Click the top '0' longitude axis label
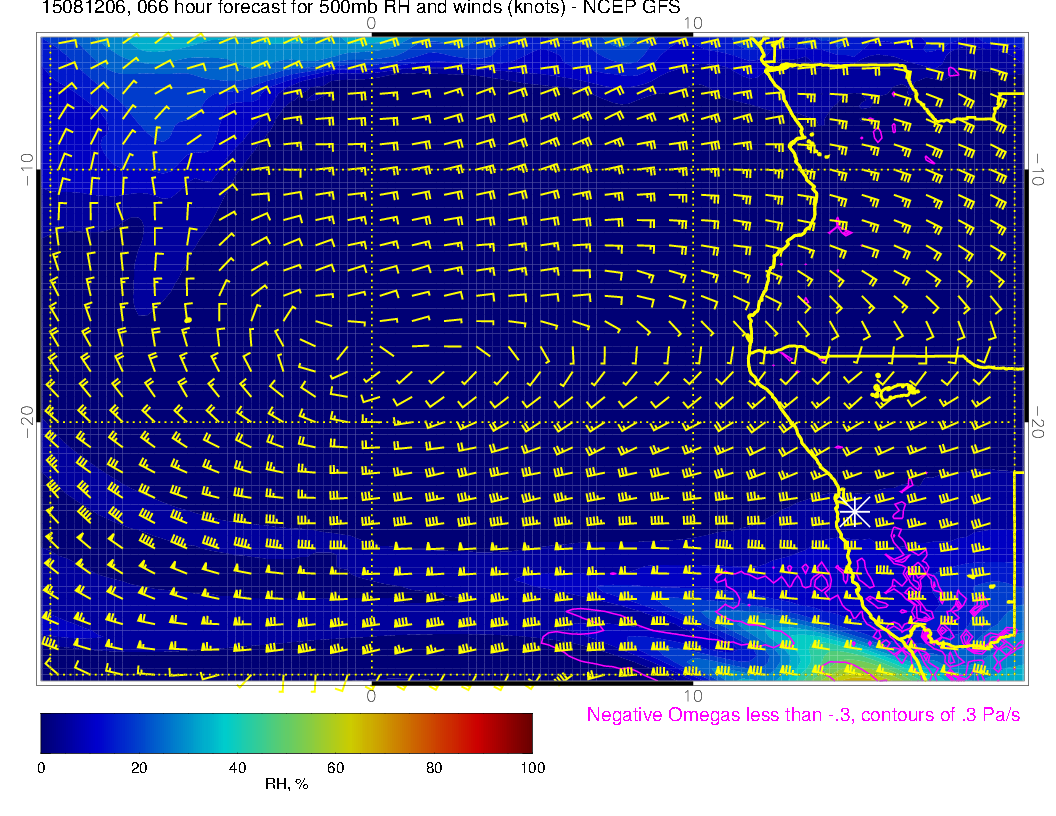 tap(371, 23)
